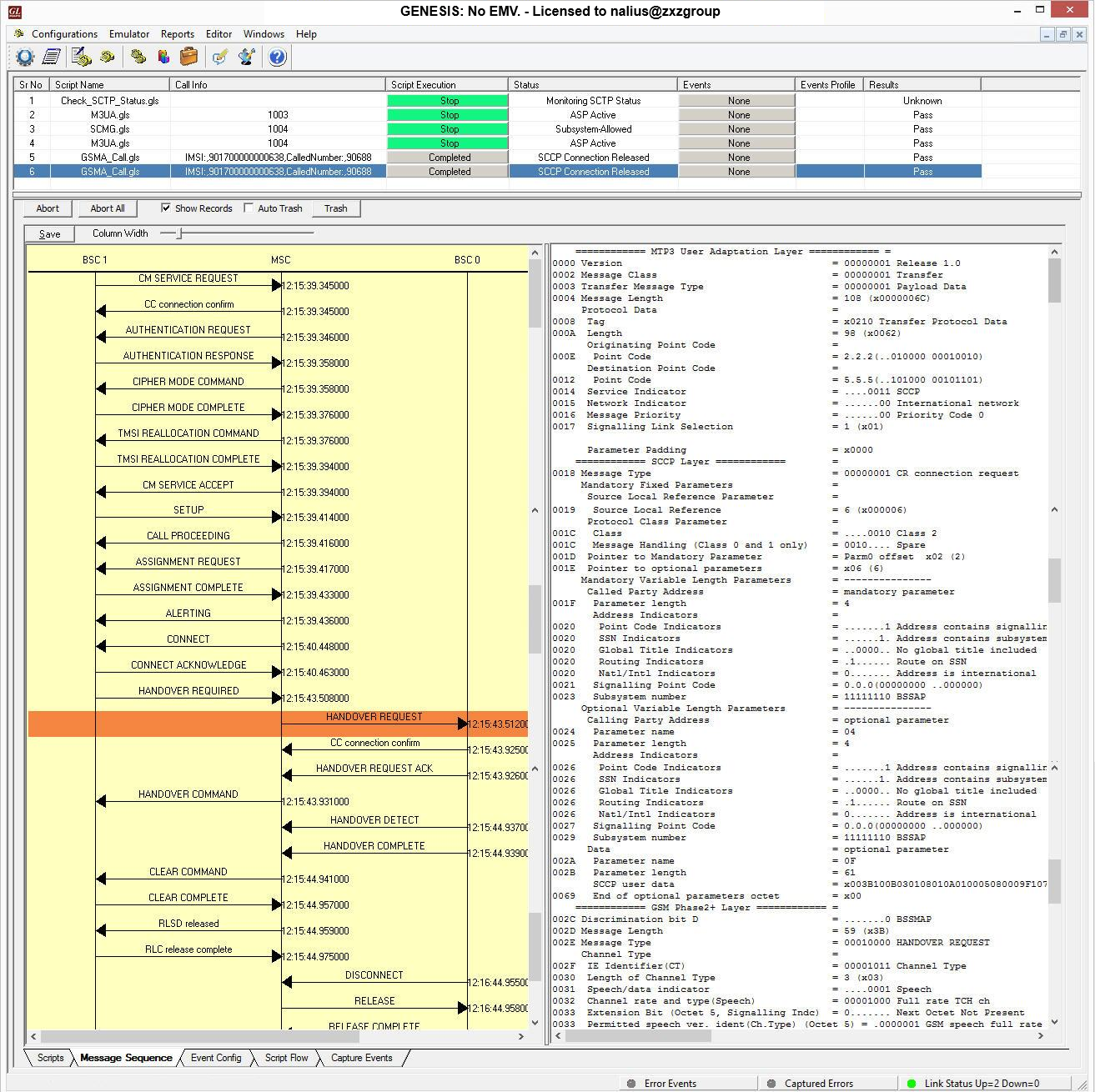This screenshot has height=1092, width=1095.
Task: Uncheck the Show Records checkbox
Action: [x=166, y=208]
